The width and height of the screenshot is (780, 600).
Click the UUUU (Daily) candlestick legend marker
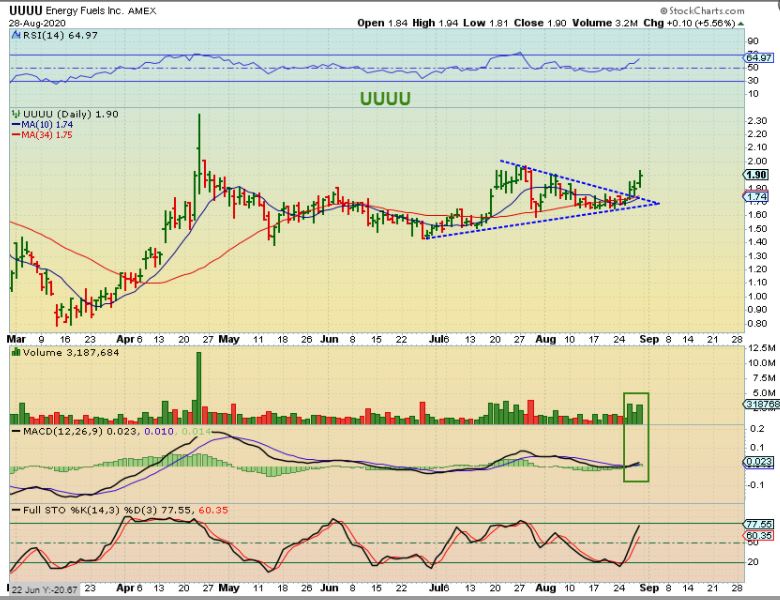tap(14, 115)
